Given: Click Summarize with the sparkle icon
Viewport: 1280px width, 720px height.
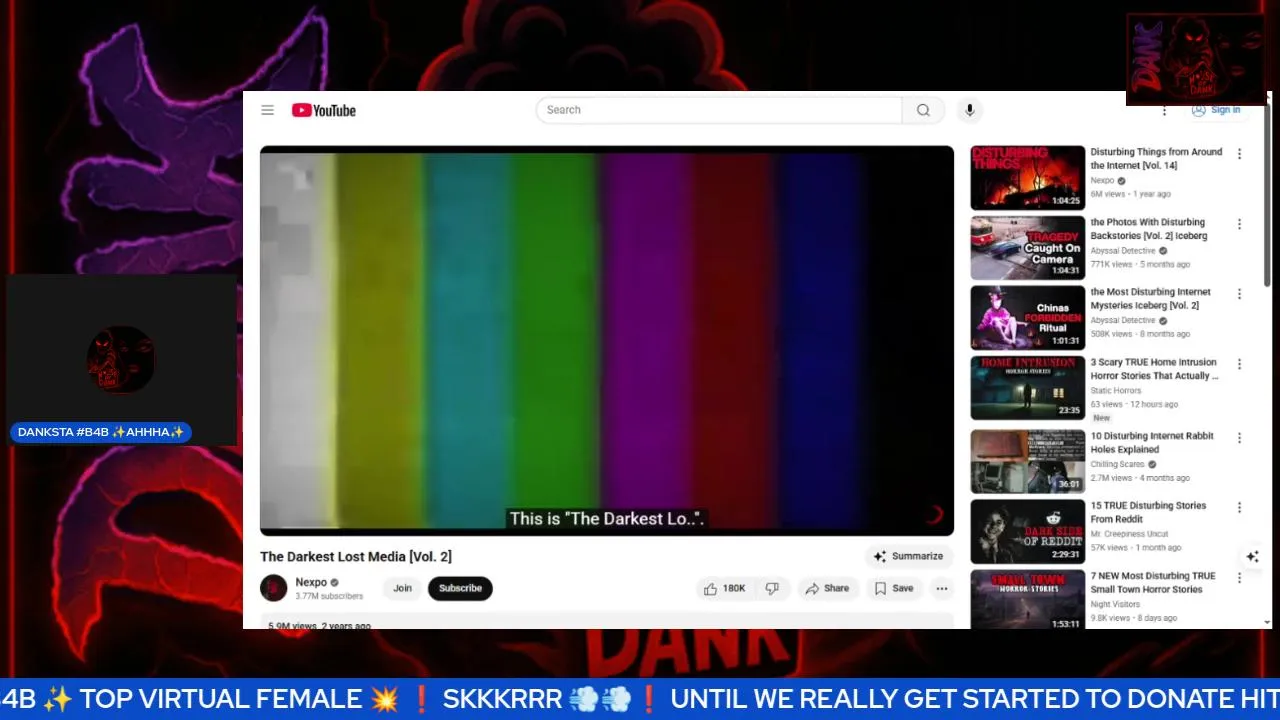Looking at the screenshot, I should point(908,556).
